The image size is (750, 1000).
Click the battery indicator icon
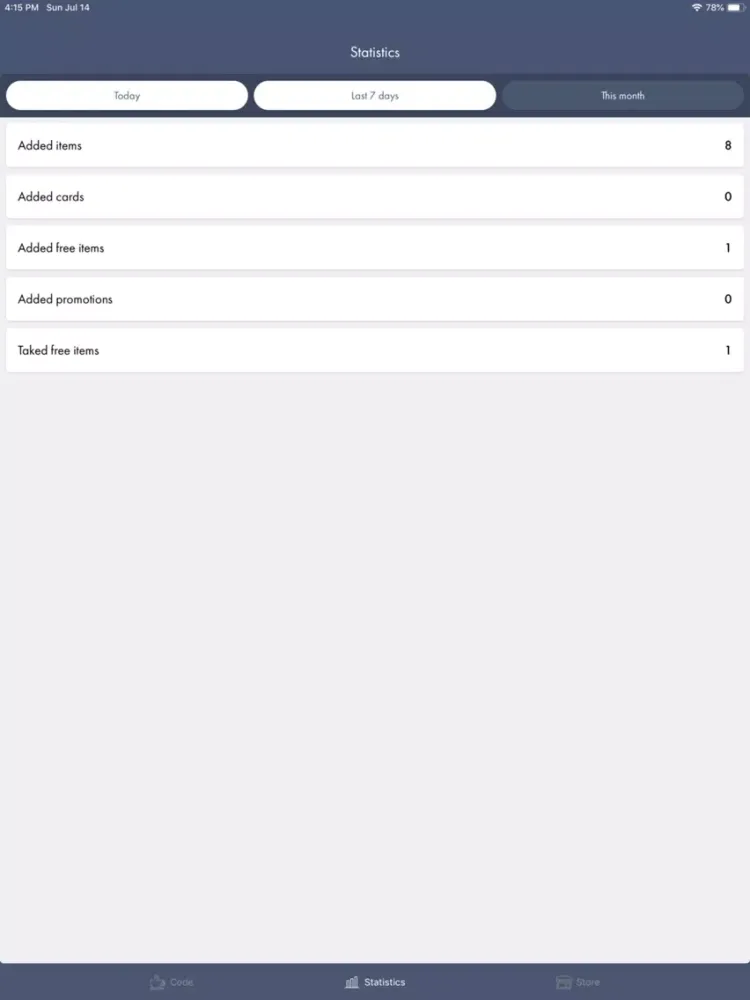point(737,8)
